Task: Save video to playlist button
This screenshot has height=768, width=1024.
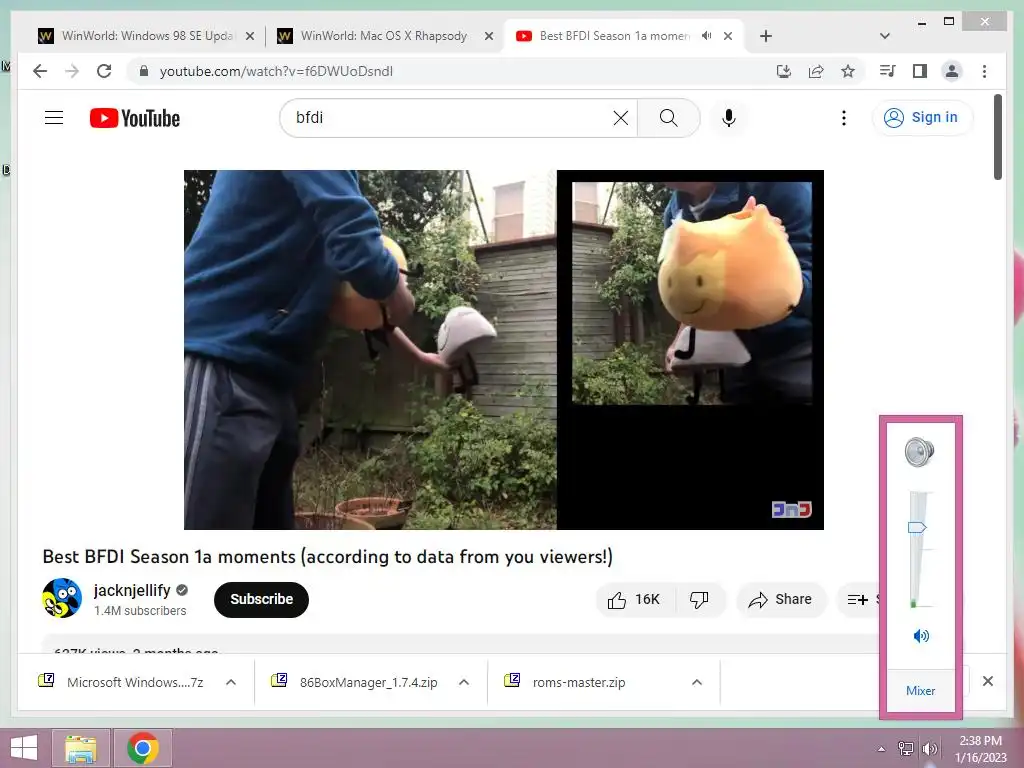Action: [858, 600]
